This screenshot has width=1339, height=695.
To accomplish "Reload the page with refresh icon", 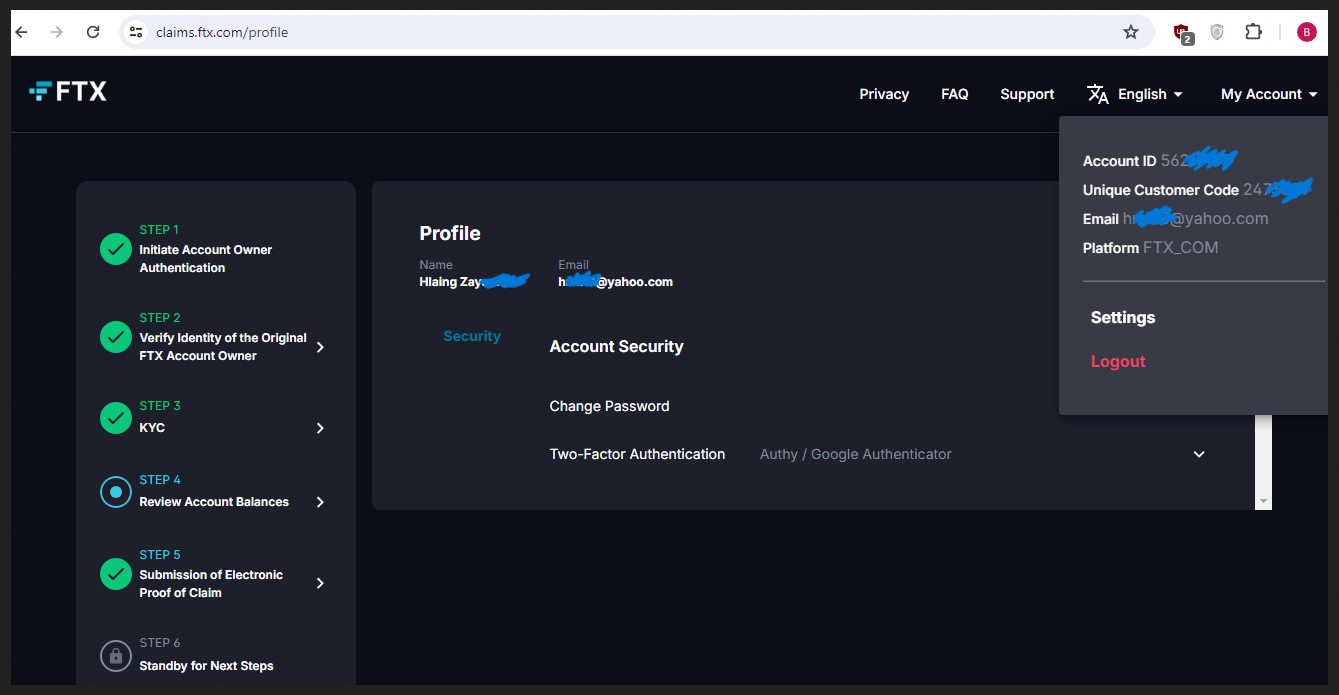I will click(x=93, y=32).
